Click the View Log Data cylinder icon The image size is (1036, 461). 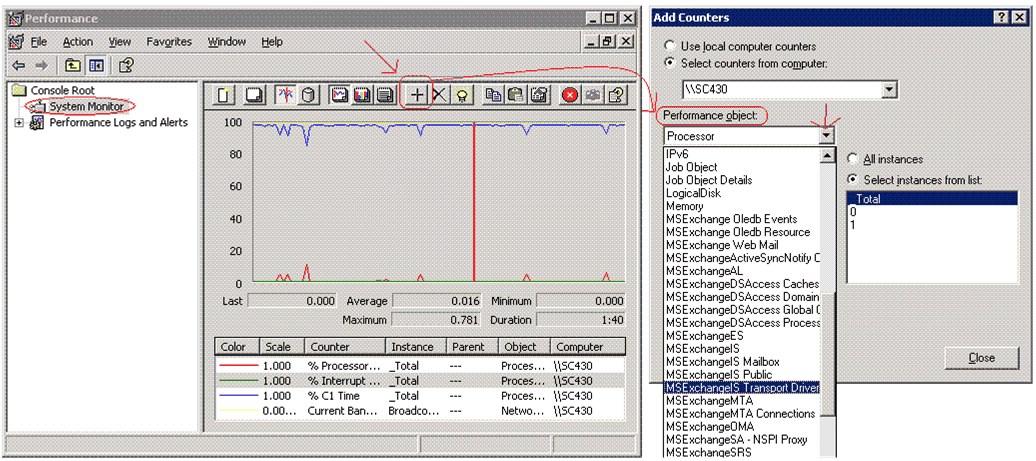tap(309, 95)
